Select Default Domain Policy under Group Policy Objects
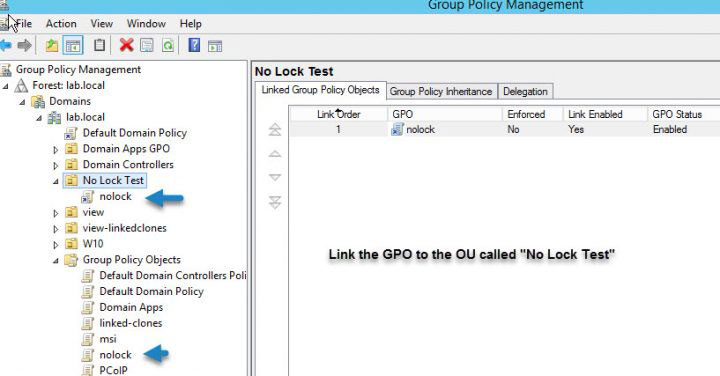720x376 pixels. click(152, 292)
